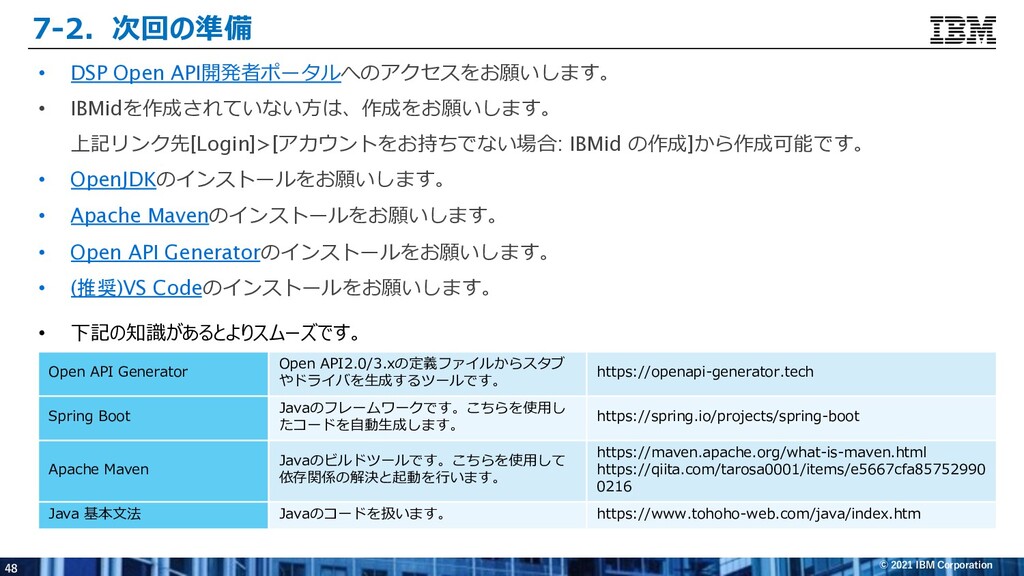Select the Open API Generator table cell

pos(153,373)
